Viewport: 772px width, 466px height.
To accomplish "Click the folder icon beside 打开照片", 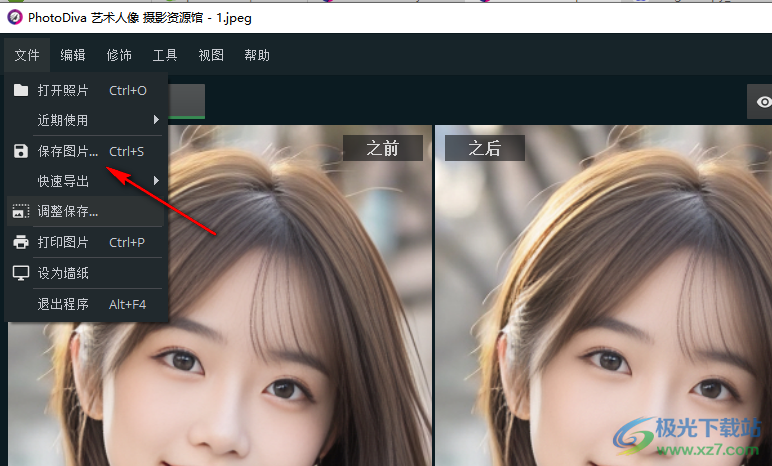I will pos(21,90).
